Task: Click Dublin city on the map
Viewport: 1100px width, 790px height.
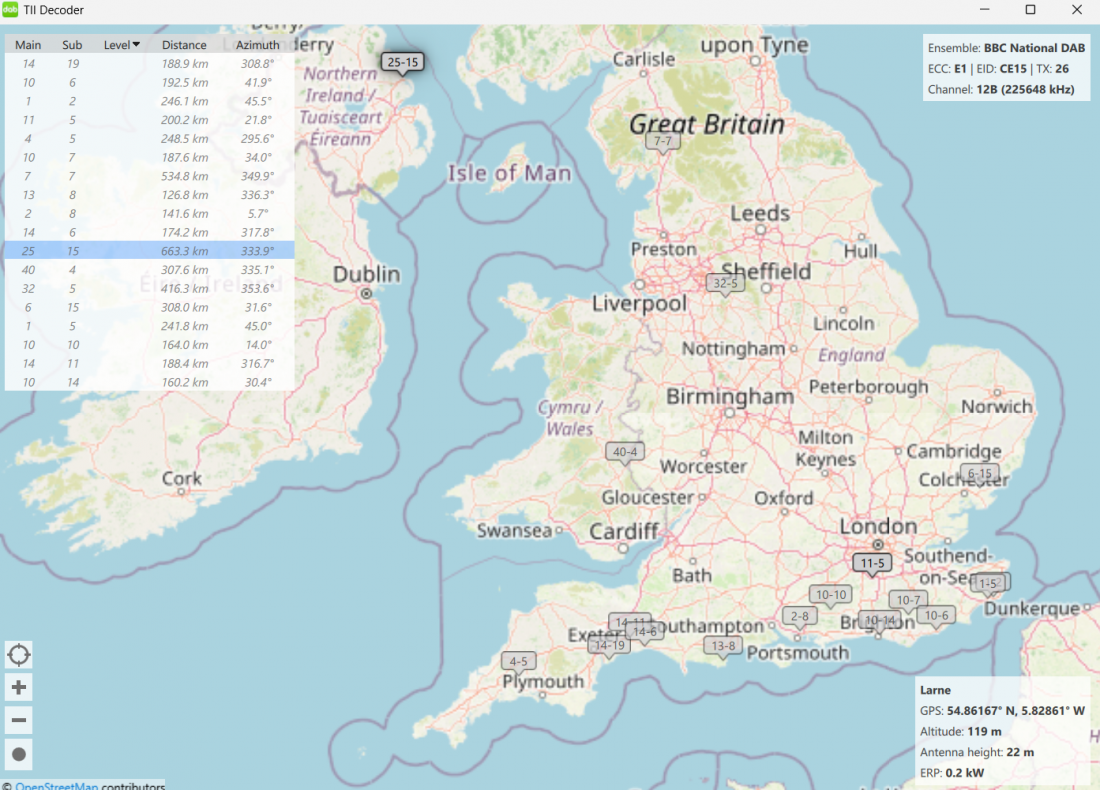Action: pos(366,274)
